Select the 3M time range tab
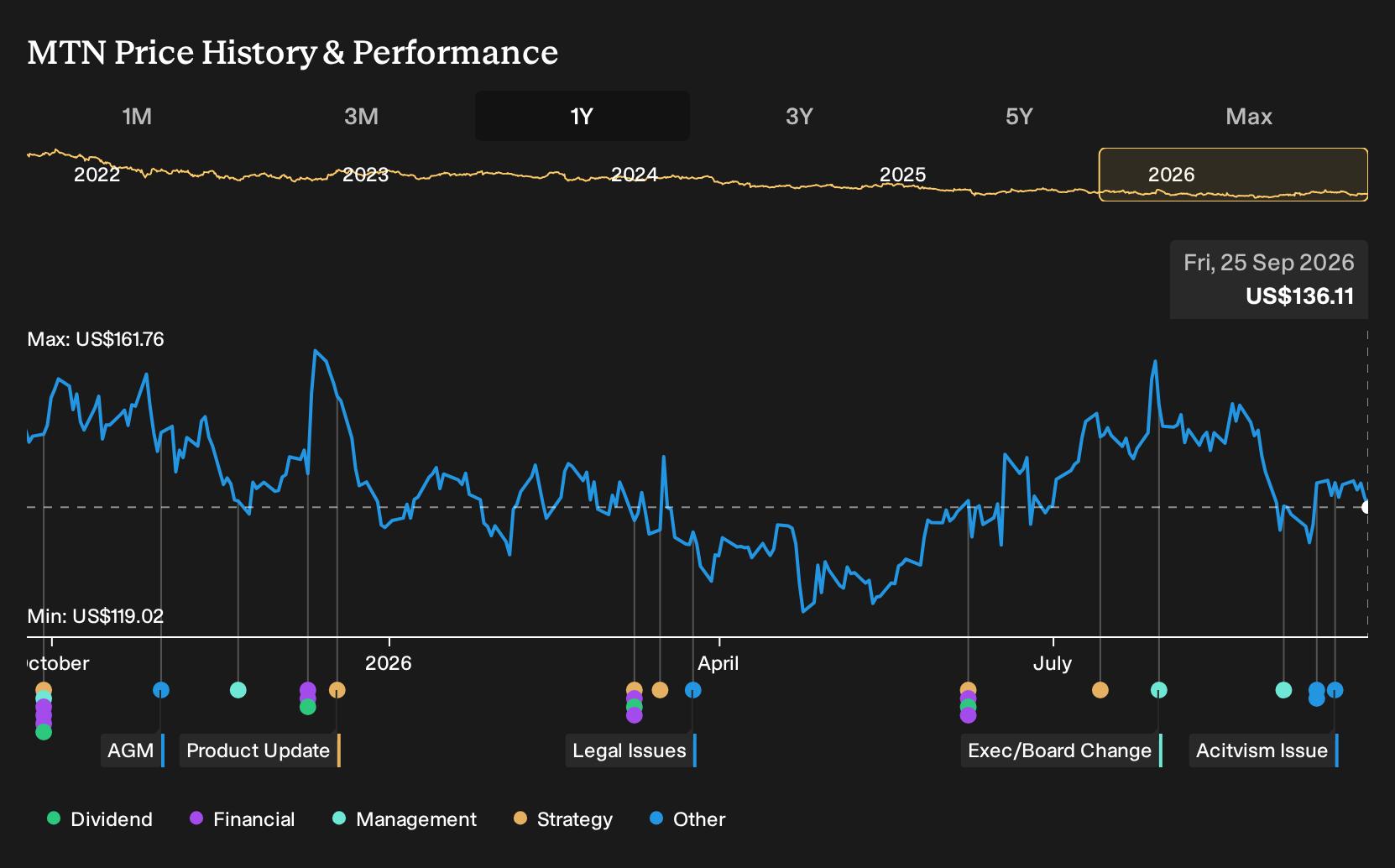 pos(361,116)
